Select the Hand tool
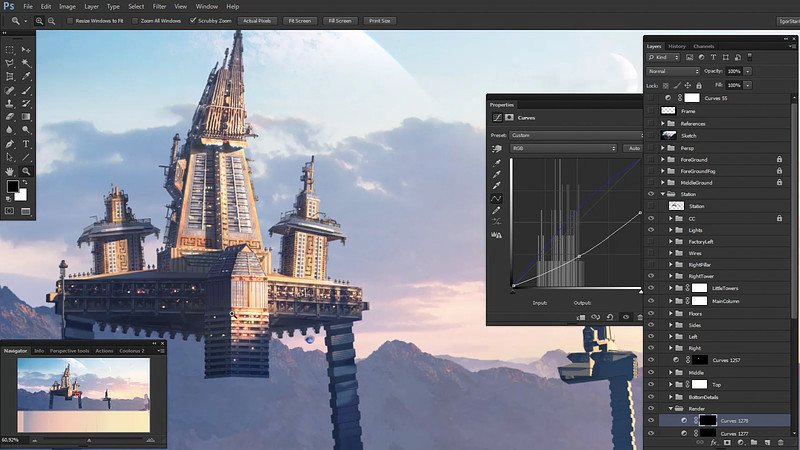 coord(10,171)
